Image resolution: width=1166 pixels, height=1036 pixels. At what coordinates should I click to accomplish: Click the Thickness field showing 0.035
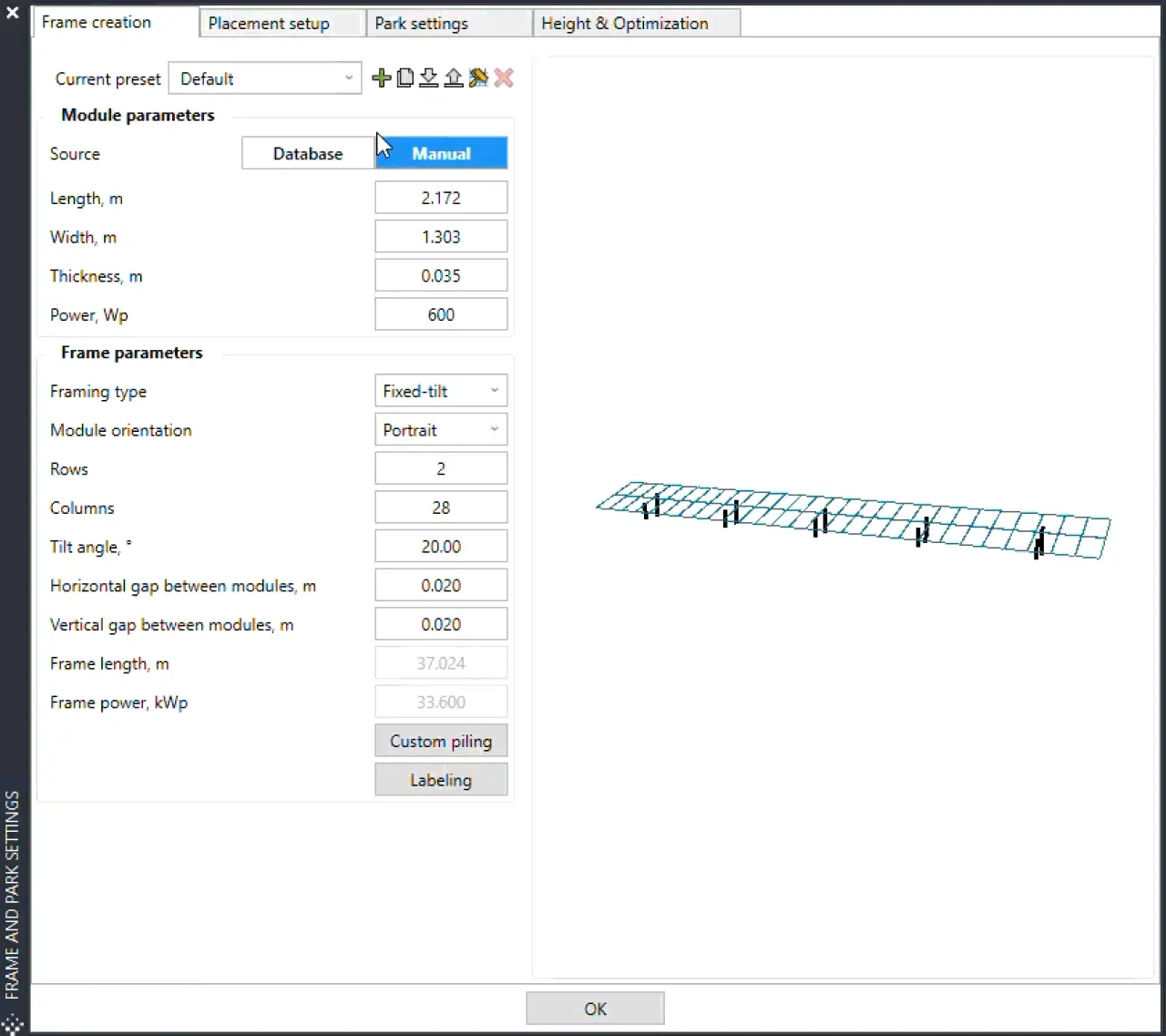pos(441,275)
